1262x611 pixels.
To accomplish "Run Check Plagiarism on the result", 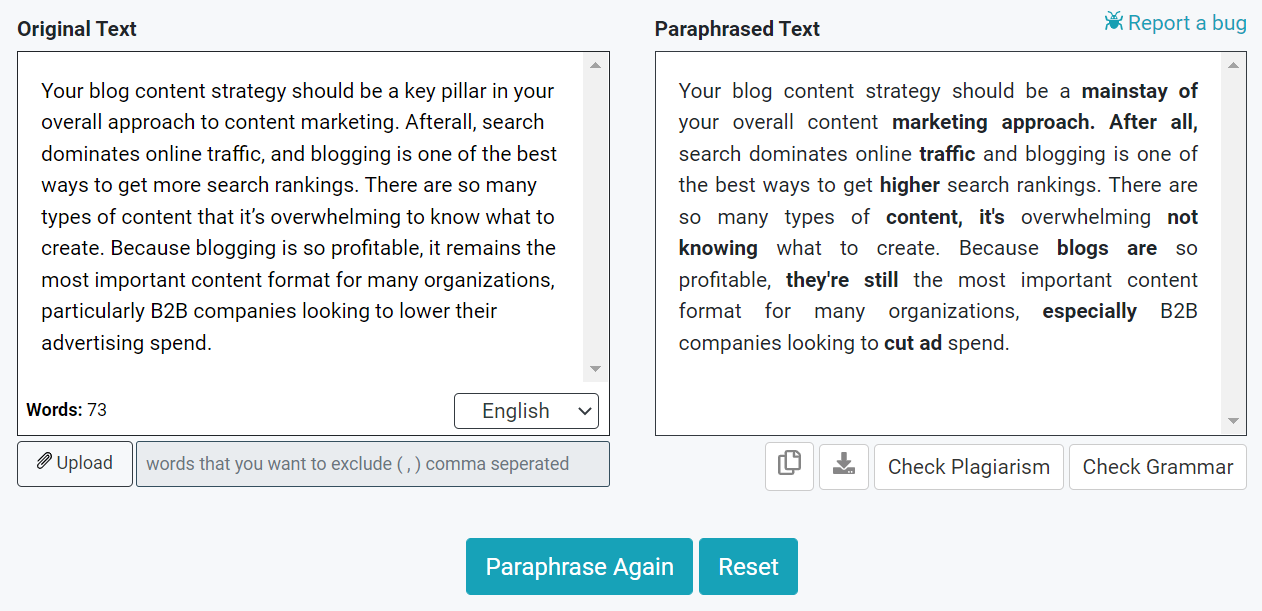I will [968, 467].
